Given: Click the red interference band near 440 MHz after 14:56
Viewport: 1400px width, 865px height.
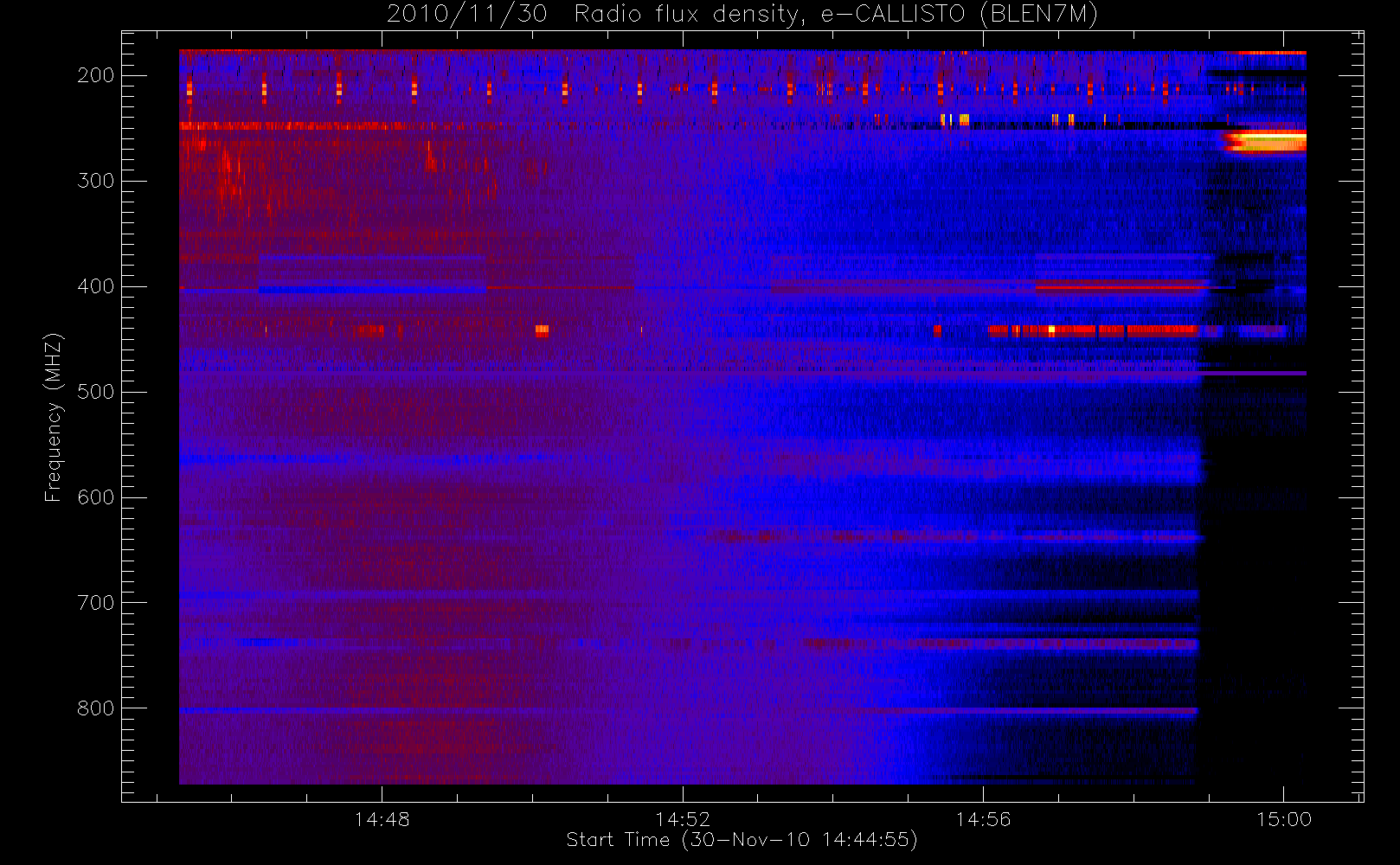Looking at the screenshot, I should [1092, 330].
